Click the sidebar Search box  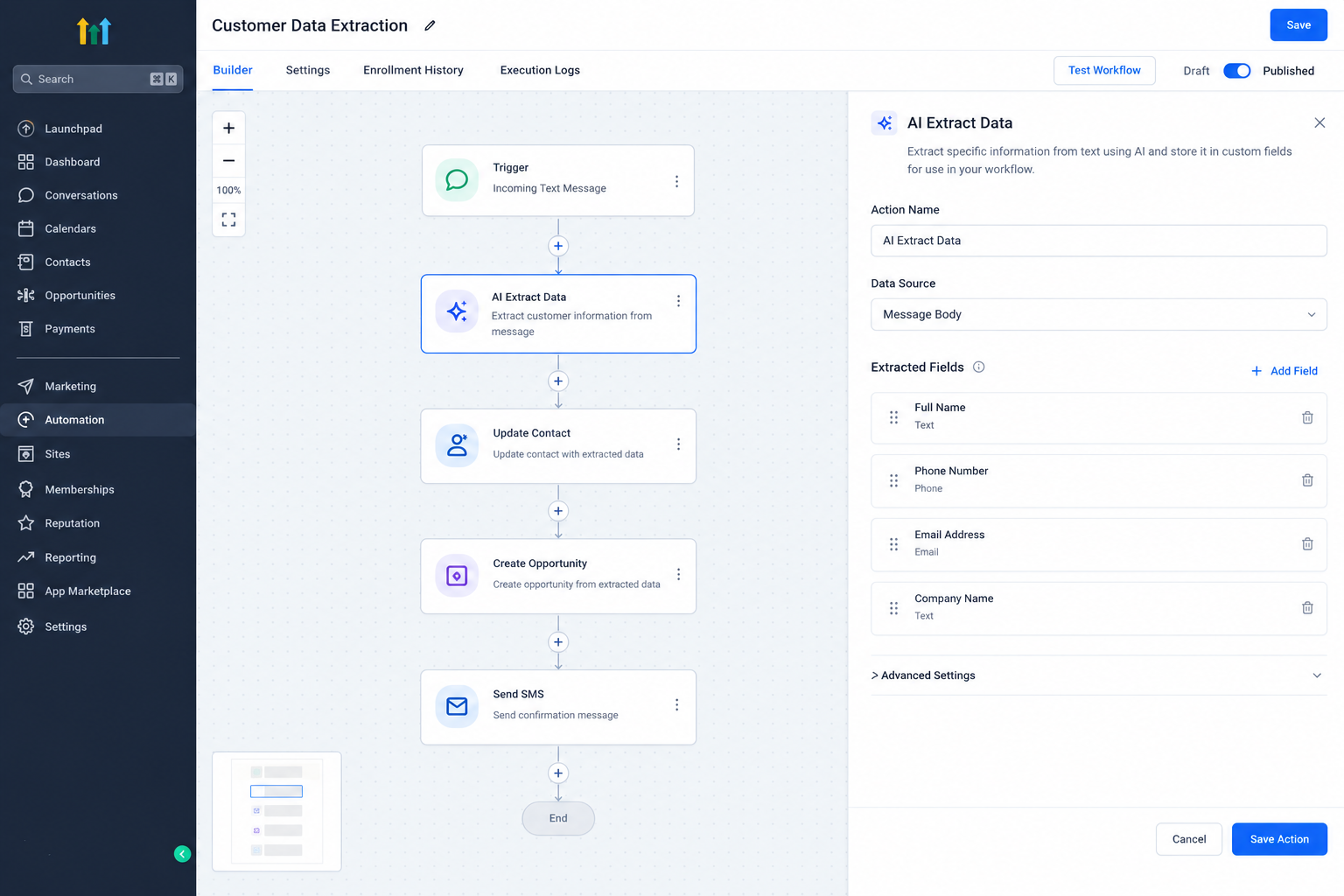98,79
